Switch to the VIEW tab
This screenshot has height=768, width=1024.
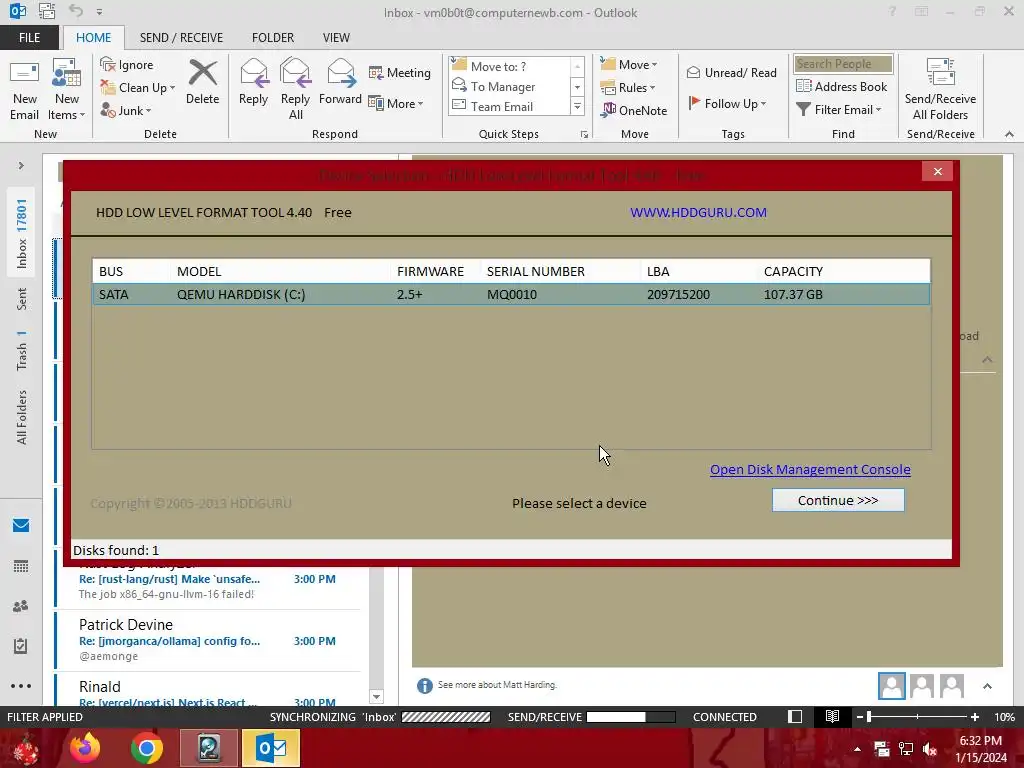pos(336,38)
